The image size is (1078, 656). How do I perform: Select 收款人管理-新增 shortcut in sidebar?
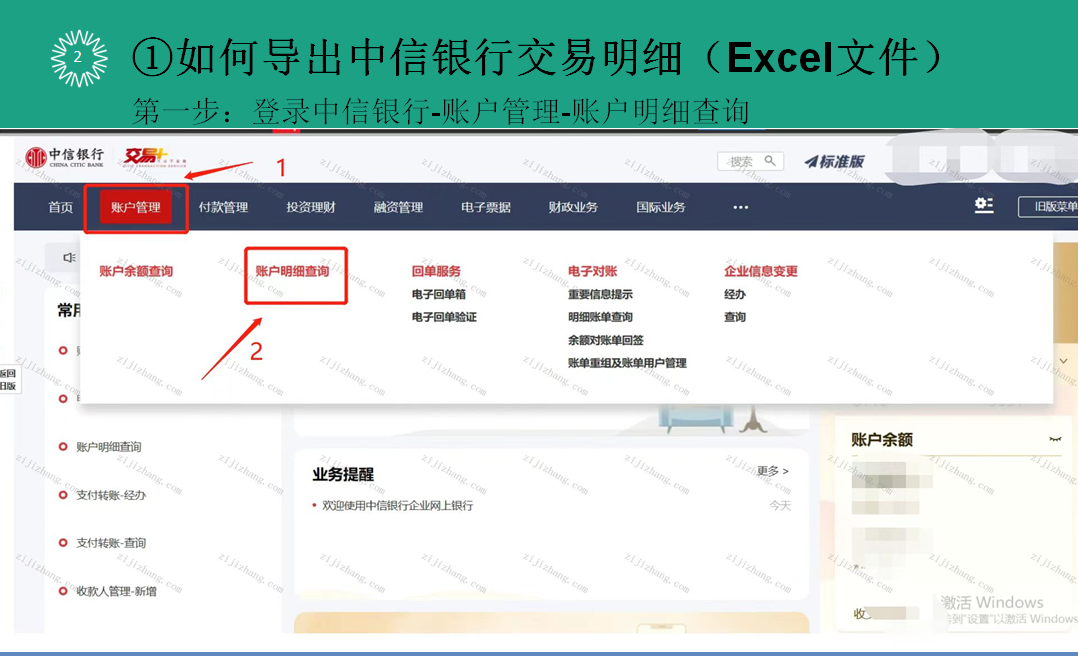click(116, 591)
